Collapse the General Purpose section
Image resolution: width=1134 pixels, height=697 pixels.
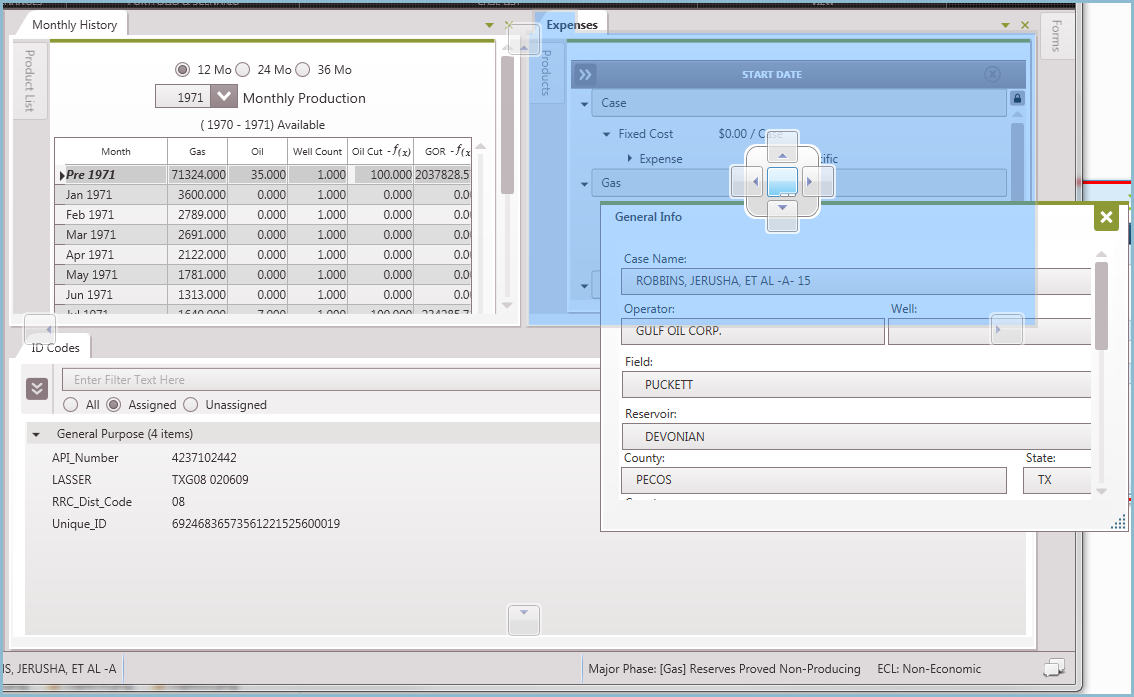37,434
